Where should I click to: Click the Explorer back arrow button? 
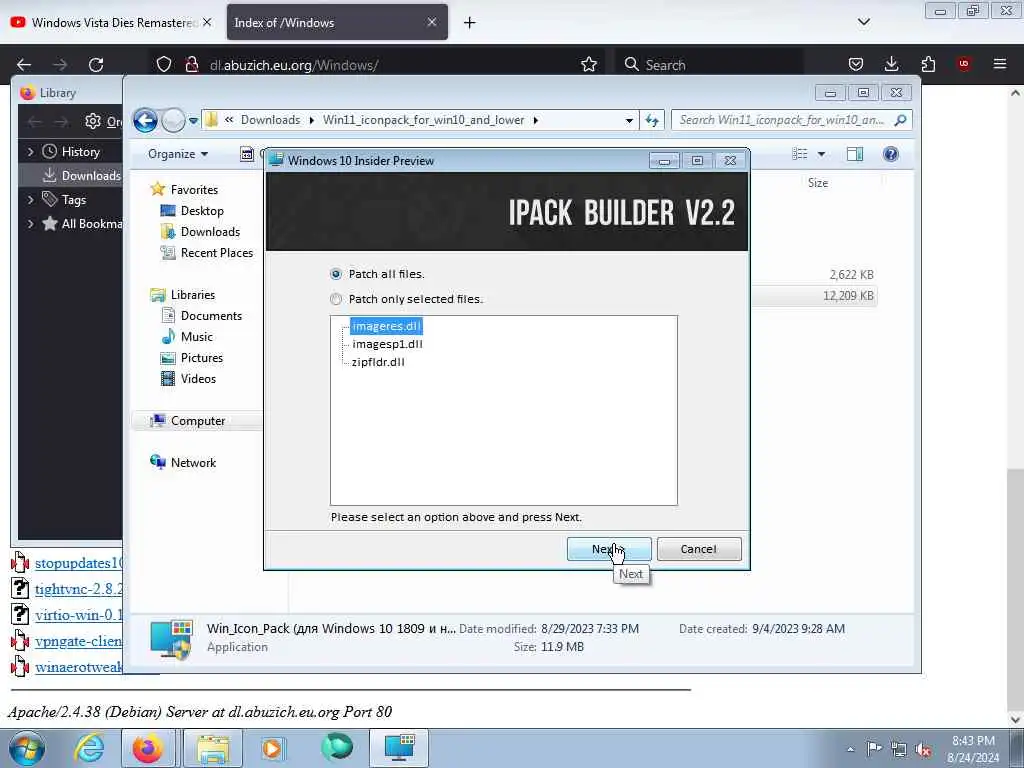click(145, 120)
